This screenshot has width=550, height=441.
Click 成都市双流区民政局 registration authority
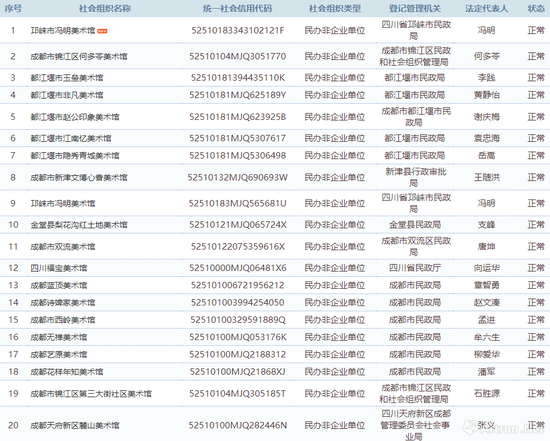[415, 247]
